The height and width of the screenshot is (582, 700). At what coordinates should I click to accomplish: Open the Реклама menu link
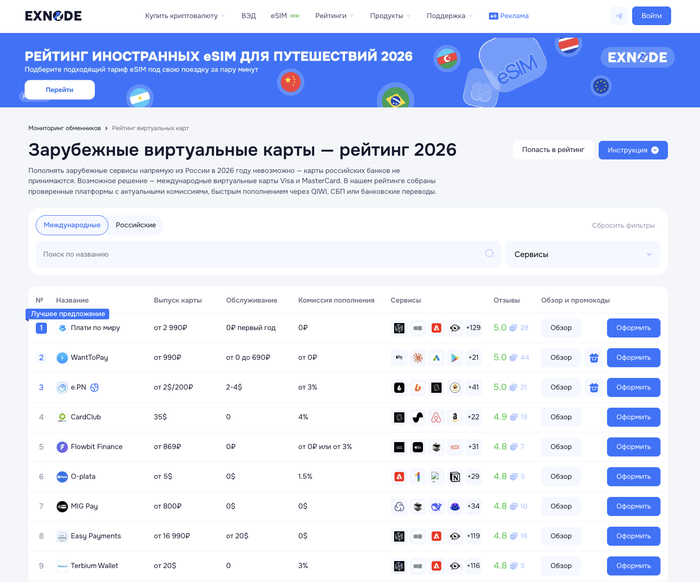514,16
